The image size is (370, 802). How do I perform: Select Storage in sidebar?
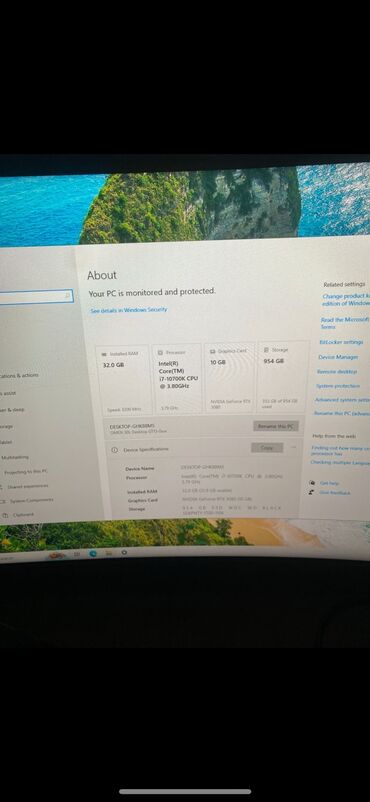(7, 426)
